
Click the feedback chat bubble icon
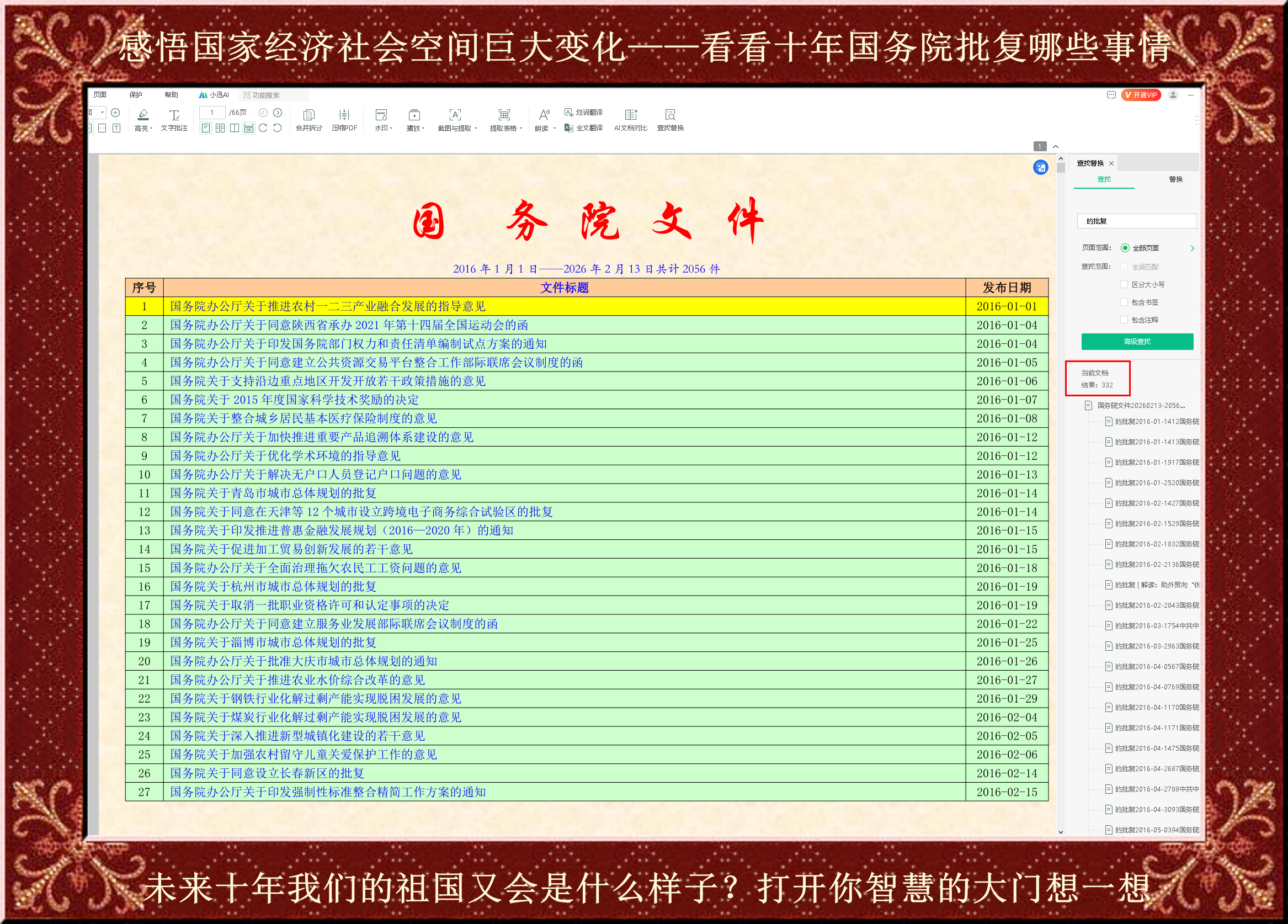click(x=1111, y=95)
